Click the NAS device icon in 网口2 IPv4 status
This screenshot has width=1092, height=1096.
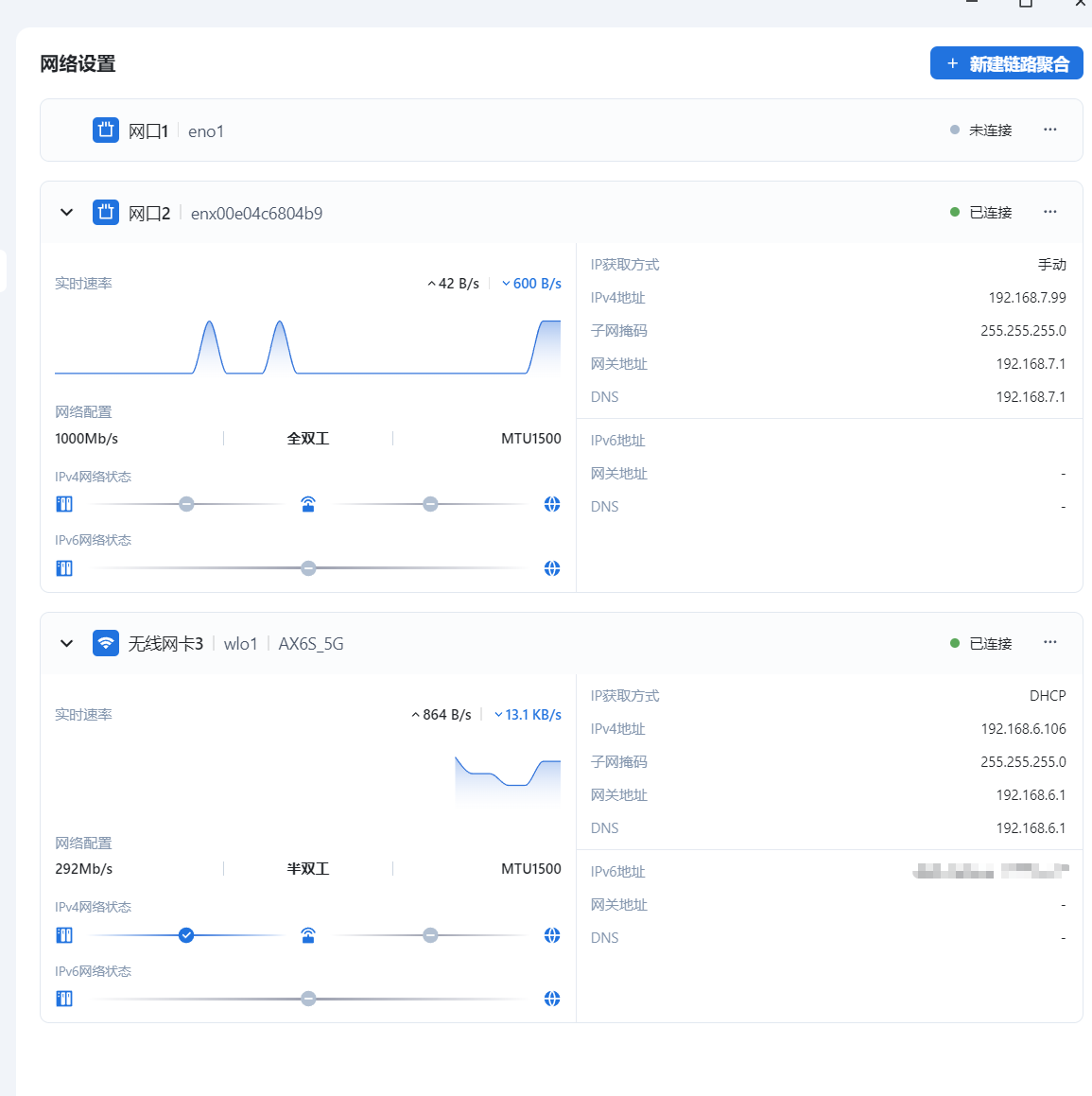[64, 504]
